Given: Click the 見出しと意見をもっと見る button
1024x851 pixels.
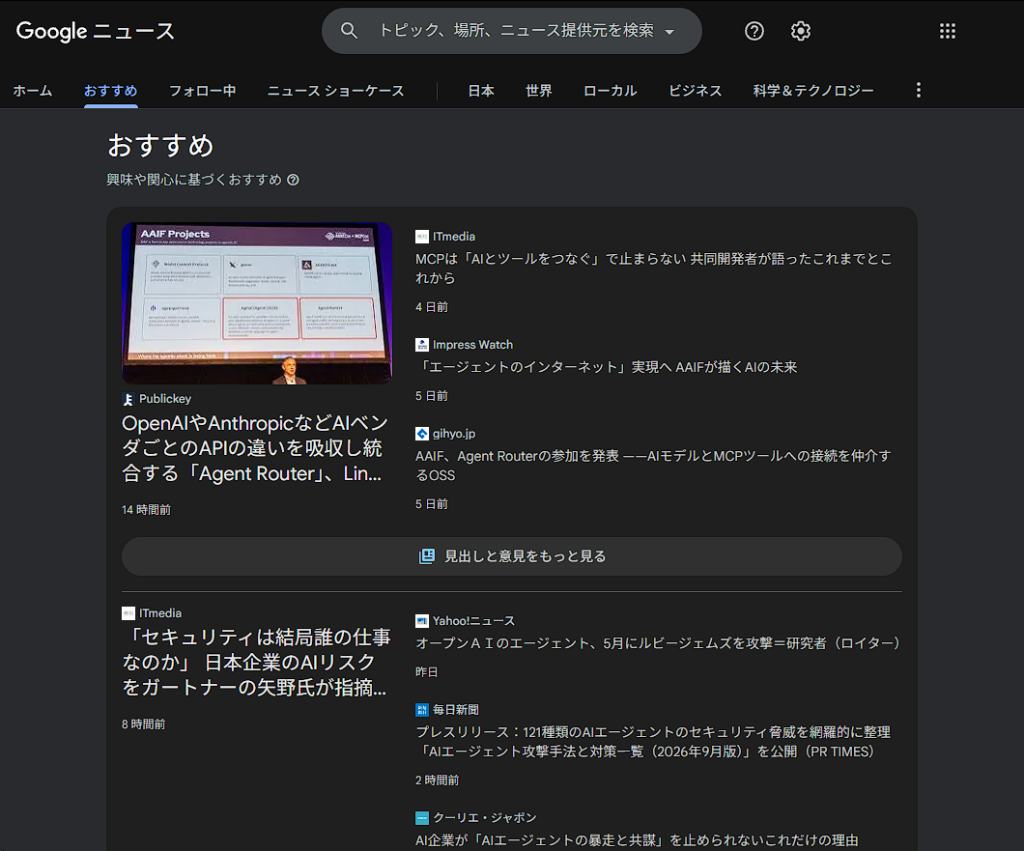Looking at the screenshot, I should [512, 556].
